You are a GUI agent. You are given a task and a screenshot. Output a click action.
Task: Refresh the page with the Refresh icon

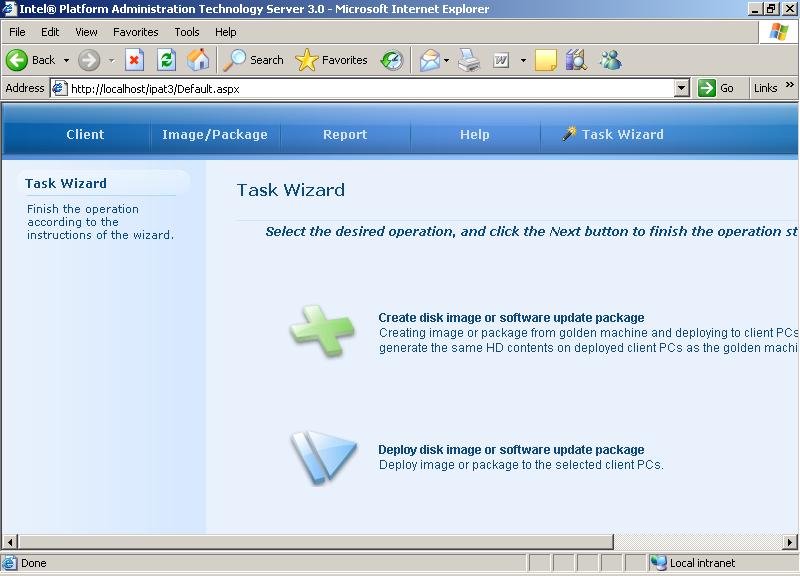tap(167, 60)
